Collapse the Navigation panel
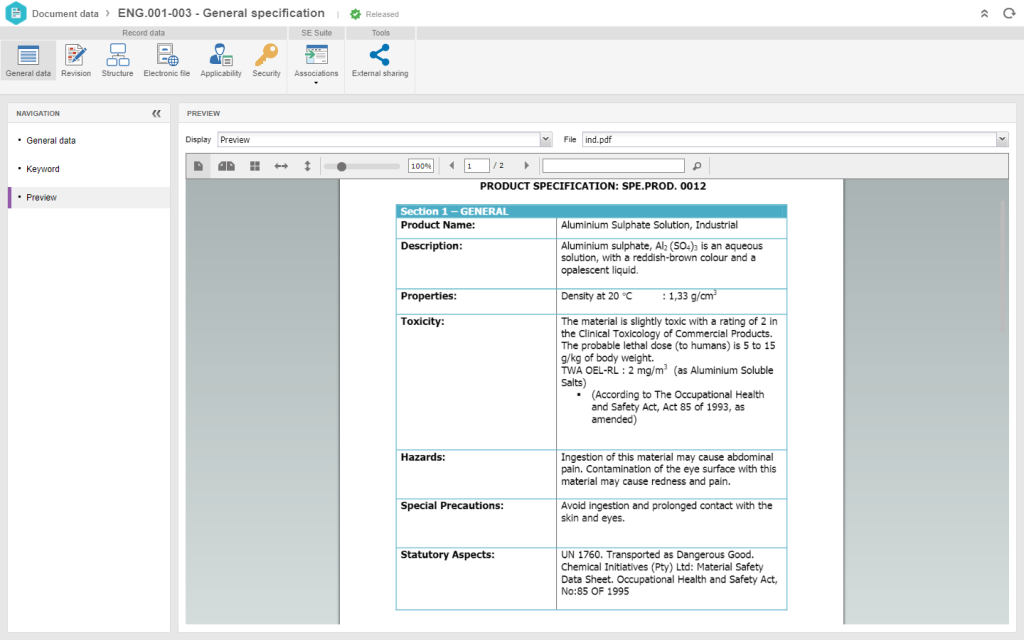This screenshot has width=1024, height=640. (156, 114)
